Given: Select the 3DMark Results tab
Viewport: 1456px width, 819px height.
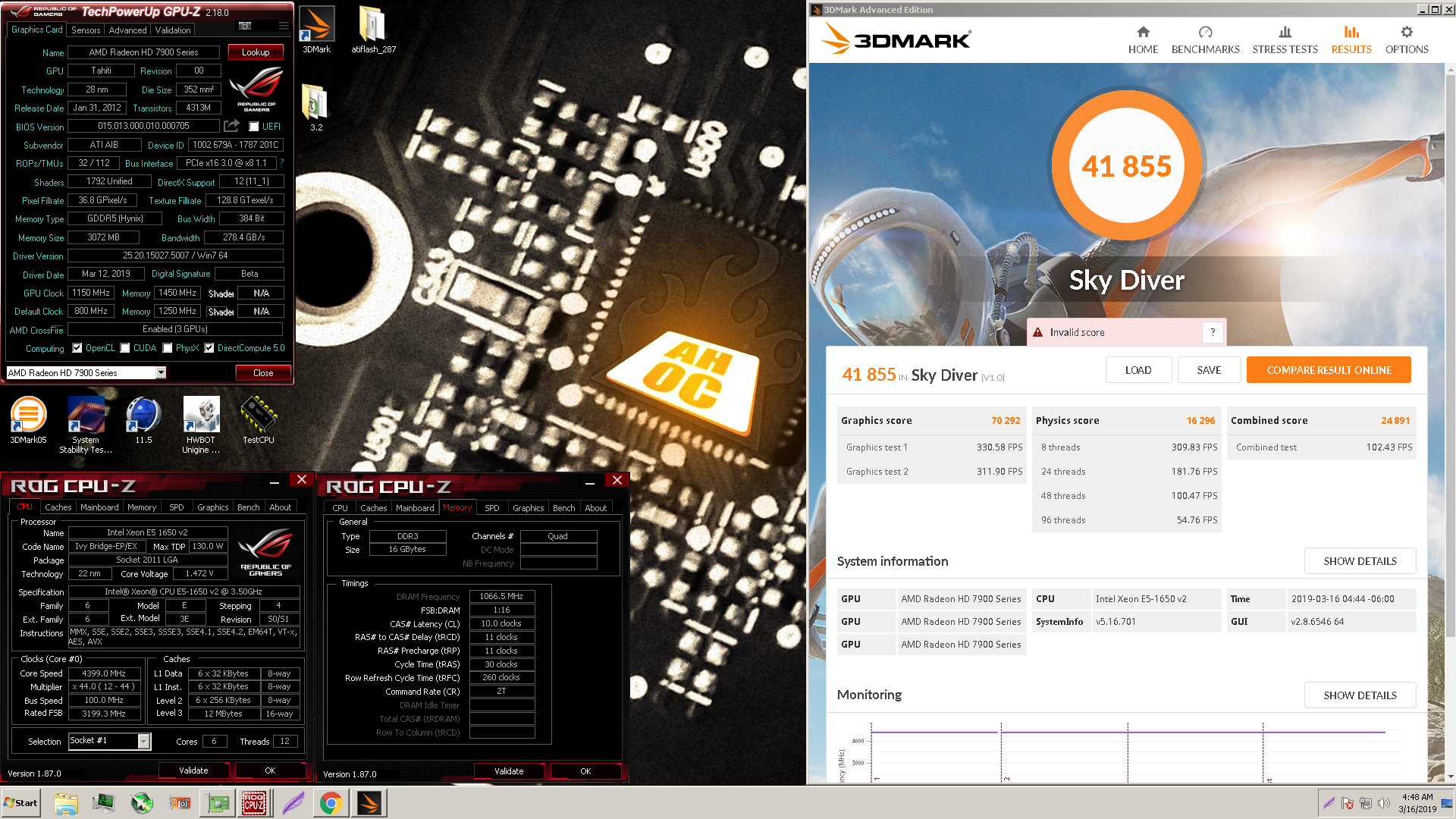Looking at the screenshot, I should 1351,40.
